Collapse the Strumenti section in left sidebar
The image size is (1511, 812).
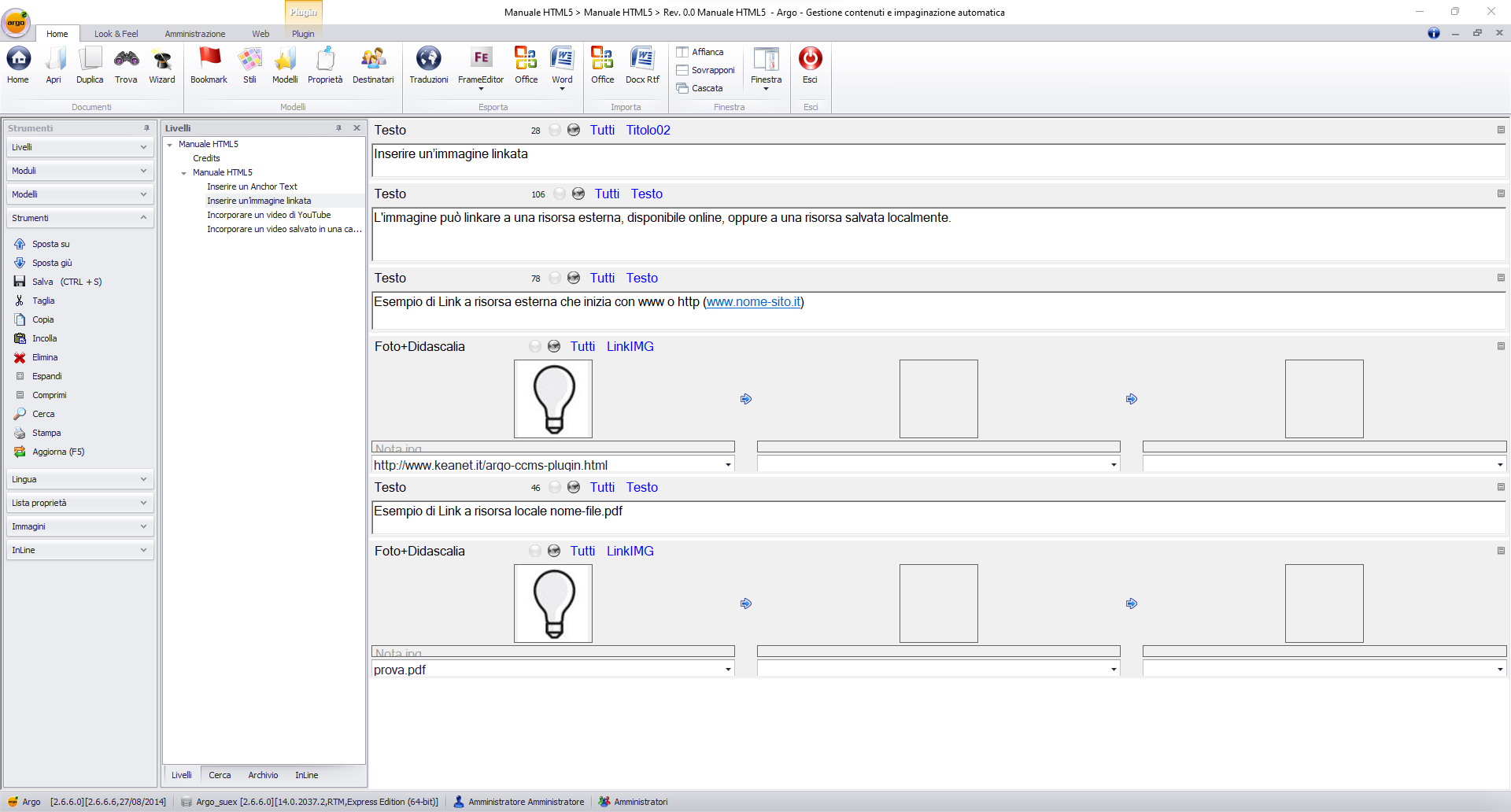[x=142, y=218]
